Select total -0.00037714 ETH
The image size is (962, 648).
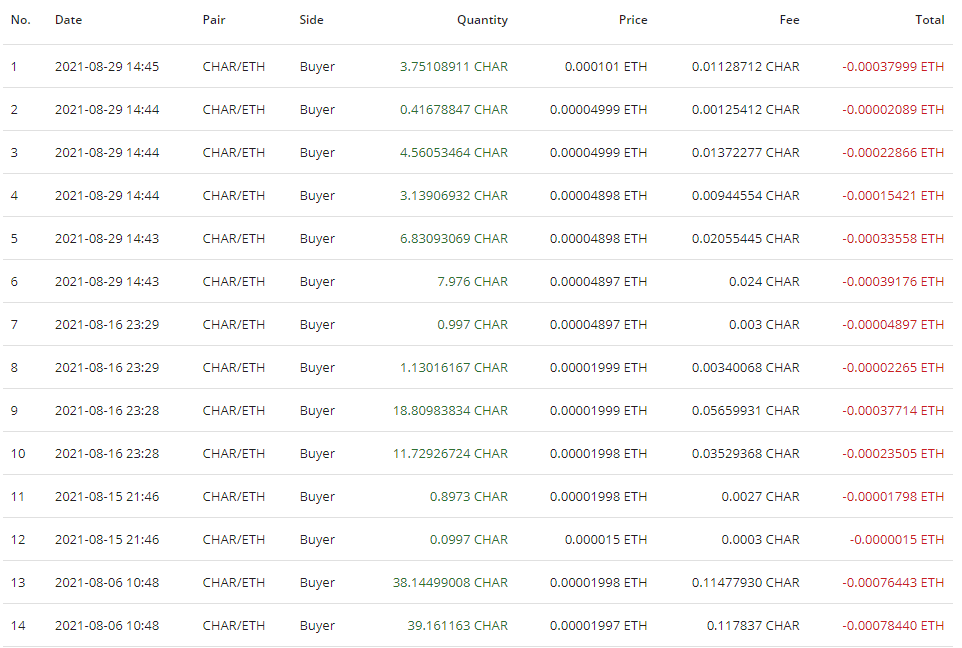pos(893,410)
